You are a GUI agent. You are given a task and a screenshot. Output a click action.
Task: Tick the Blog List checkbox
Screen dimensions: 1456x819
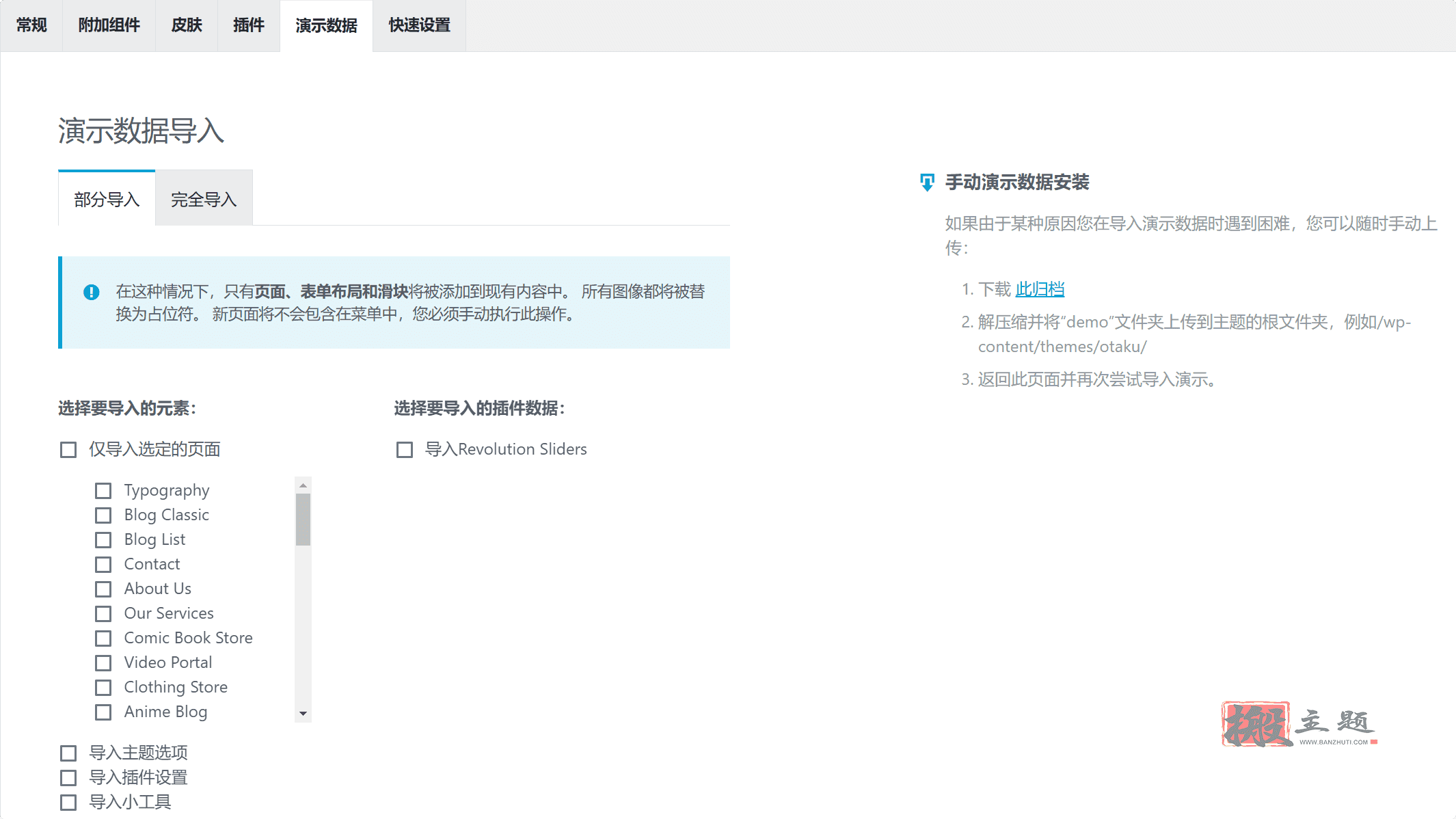point(103,540)
